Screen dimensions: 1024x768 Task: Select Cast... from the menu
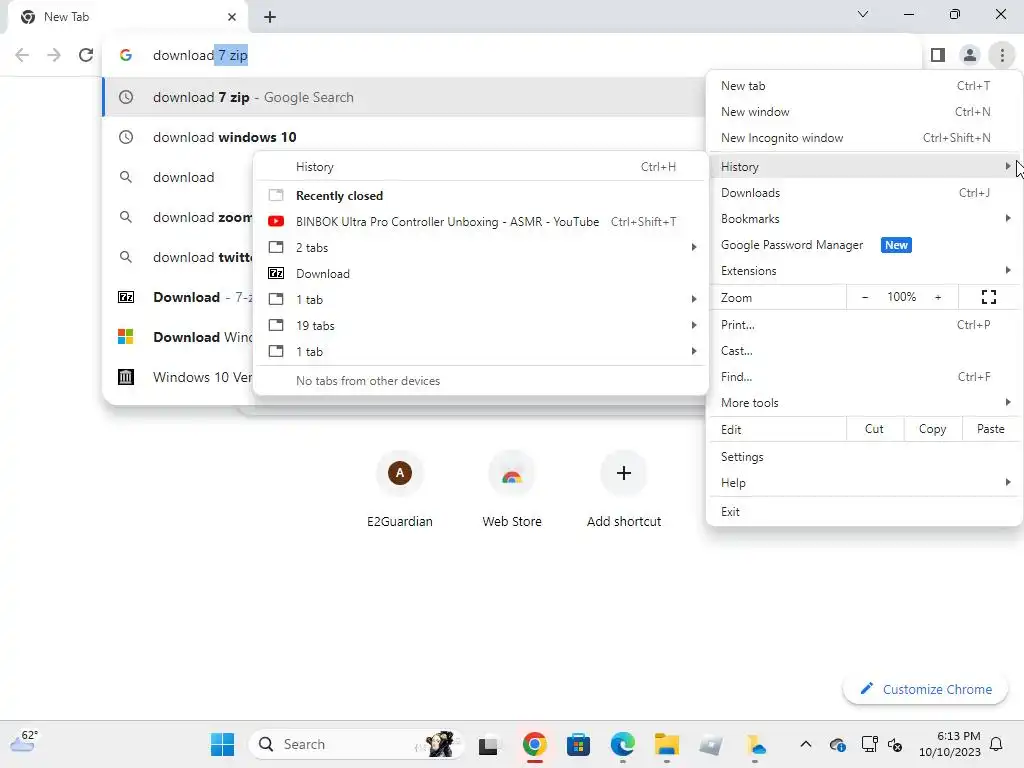[x=864, y=351]
